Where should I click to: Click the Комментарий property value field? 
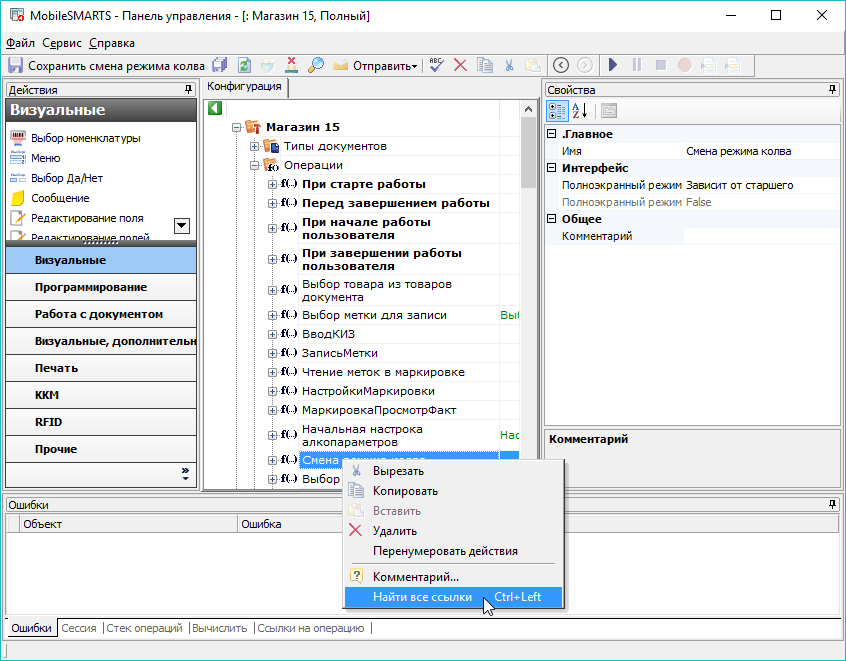click(x=761, y=236)
